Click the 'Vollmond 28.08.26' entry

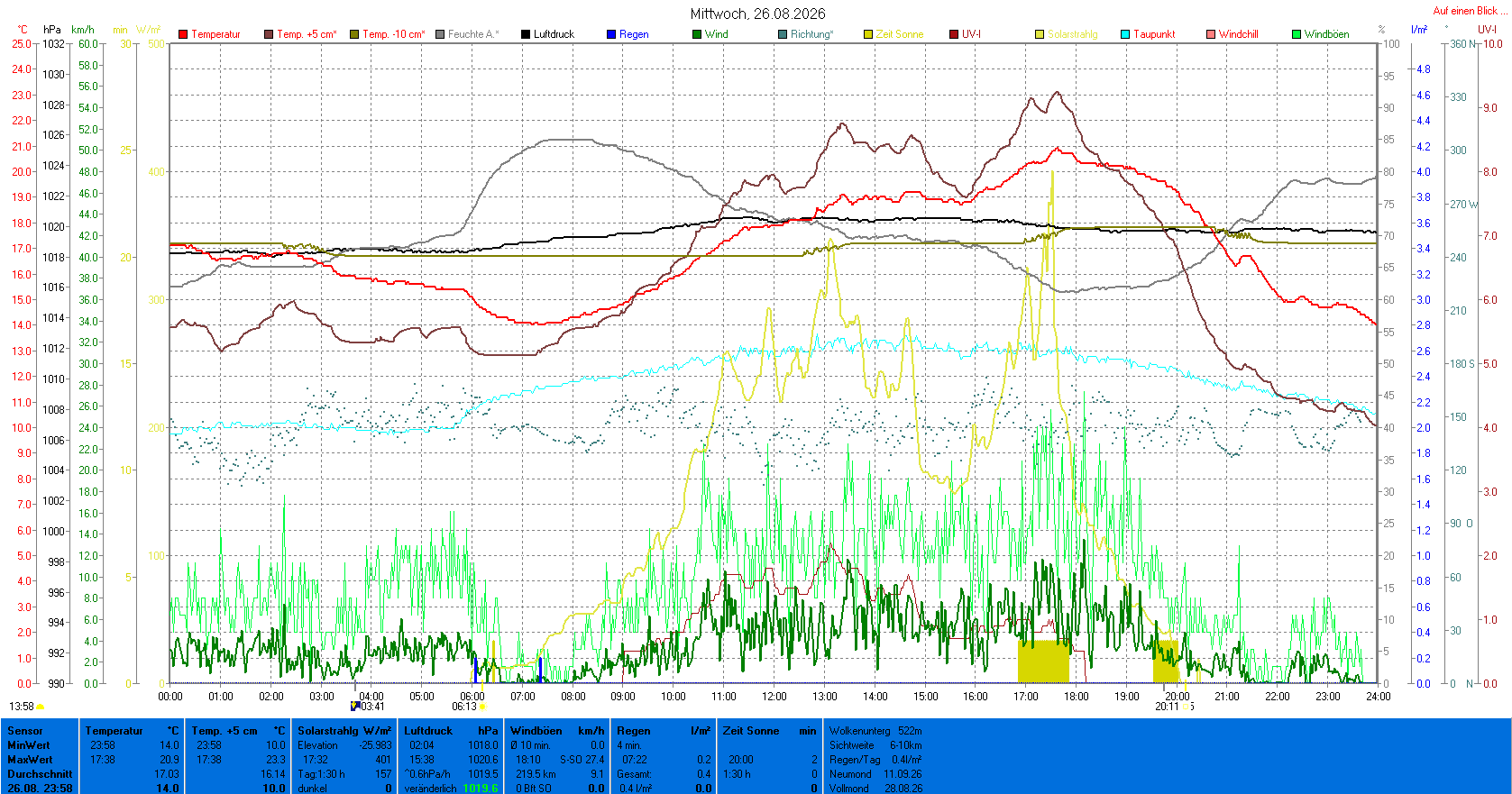pyautogui.click(x=875, y=789)
